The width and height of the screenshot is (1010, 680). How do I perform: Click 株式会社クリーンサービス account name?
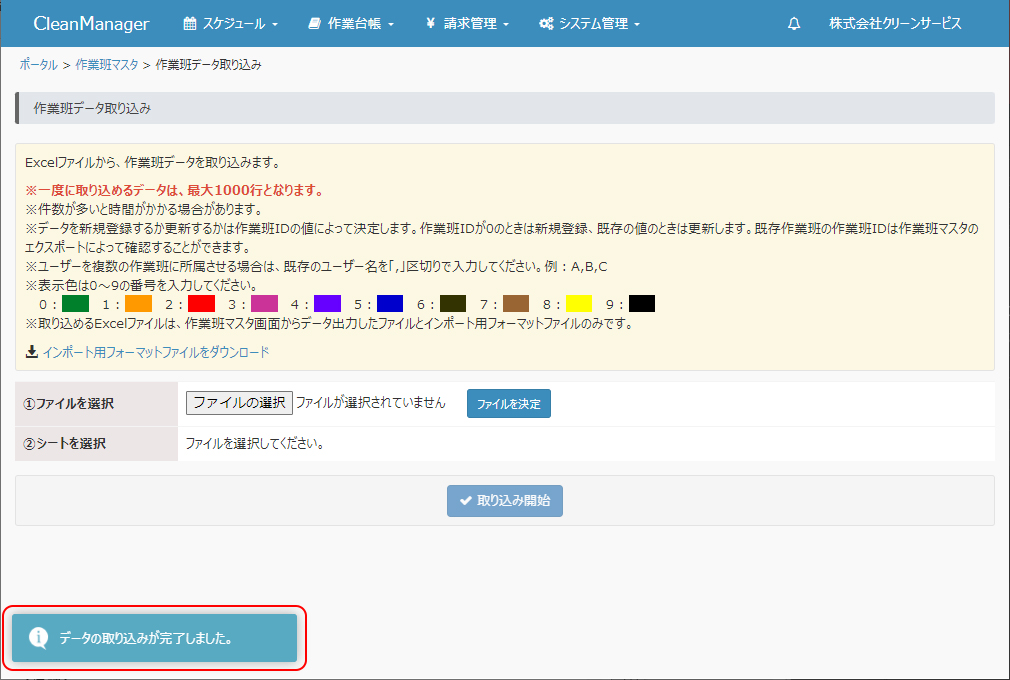click(895, 24)
